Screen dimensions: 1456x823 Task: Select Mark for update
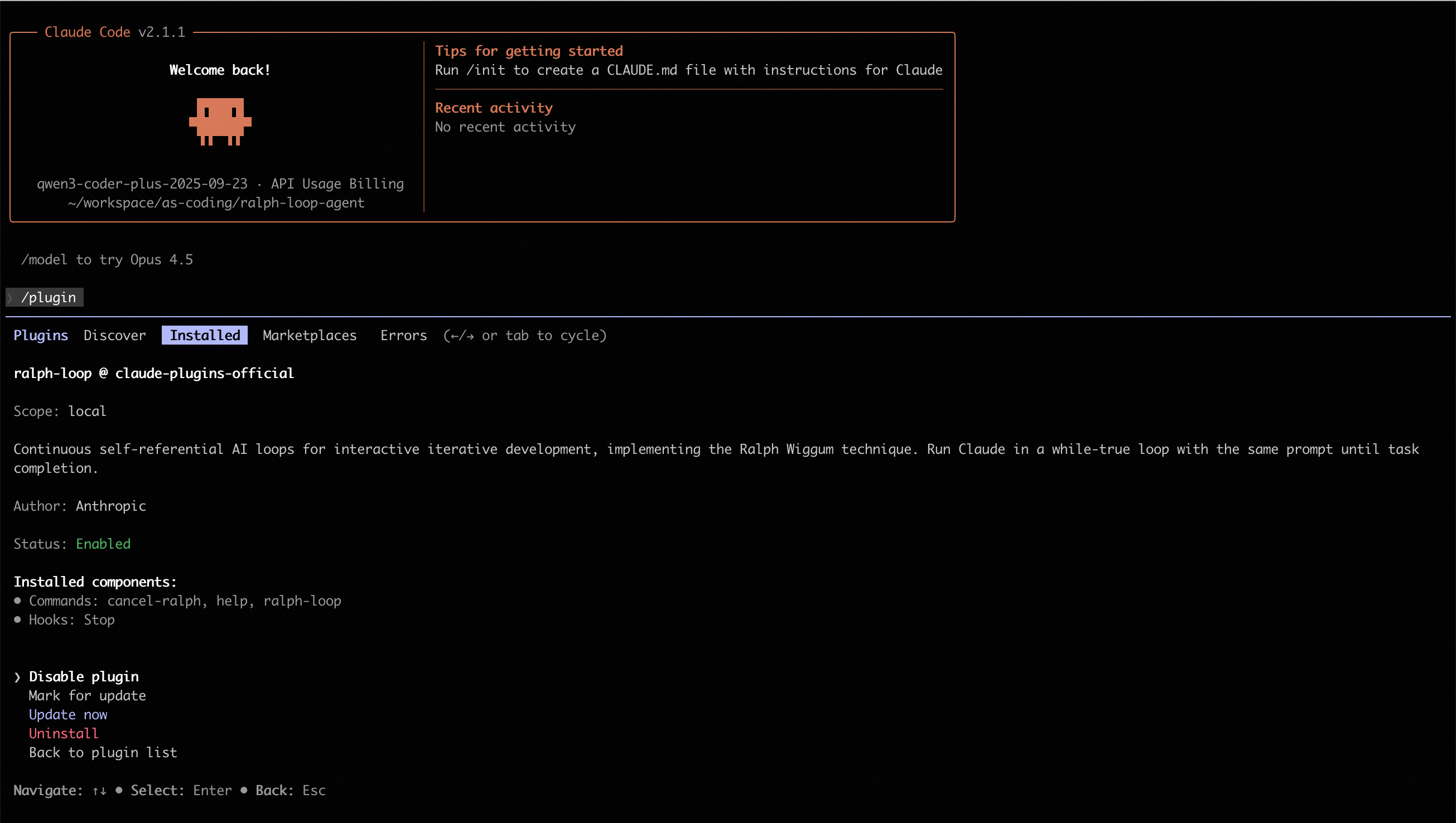click(87, 696)
